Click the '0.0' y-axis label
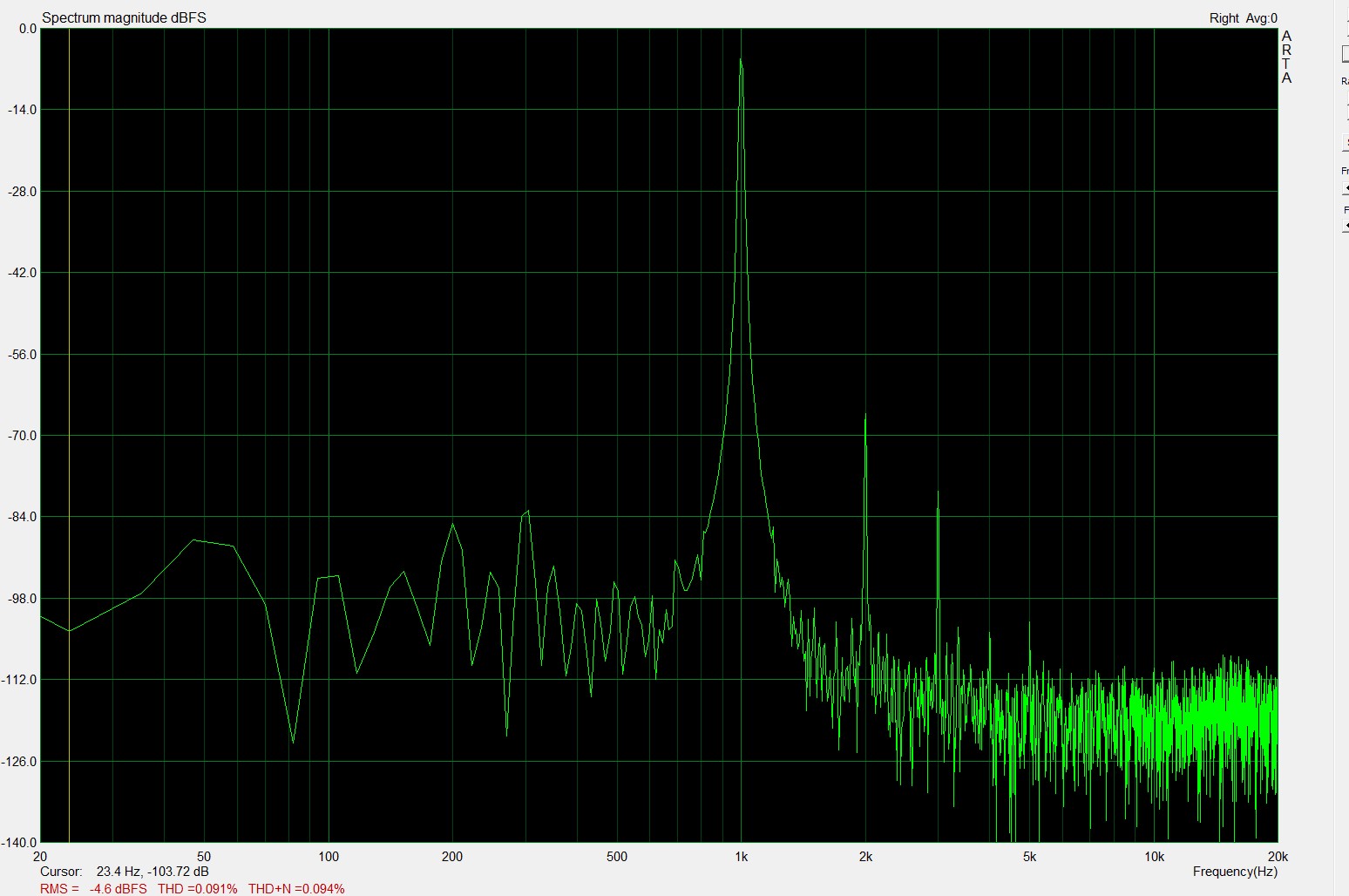 click(x=28, y=29)
